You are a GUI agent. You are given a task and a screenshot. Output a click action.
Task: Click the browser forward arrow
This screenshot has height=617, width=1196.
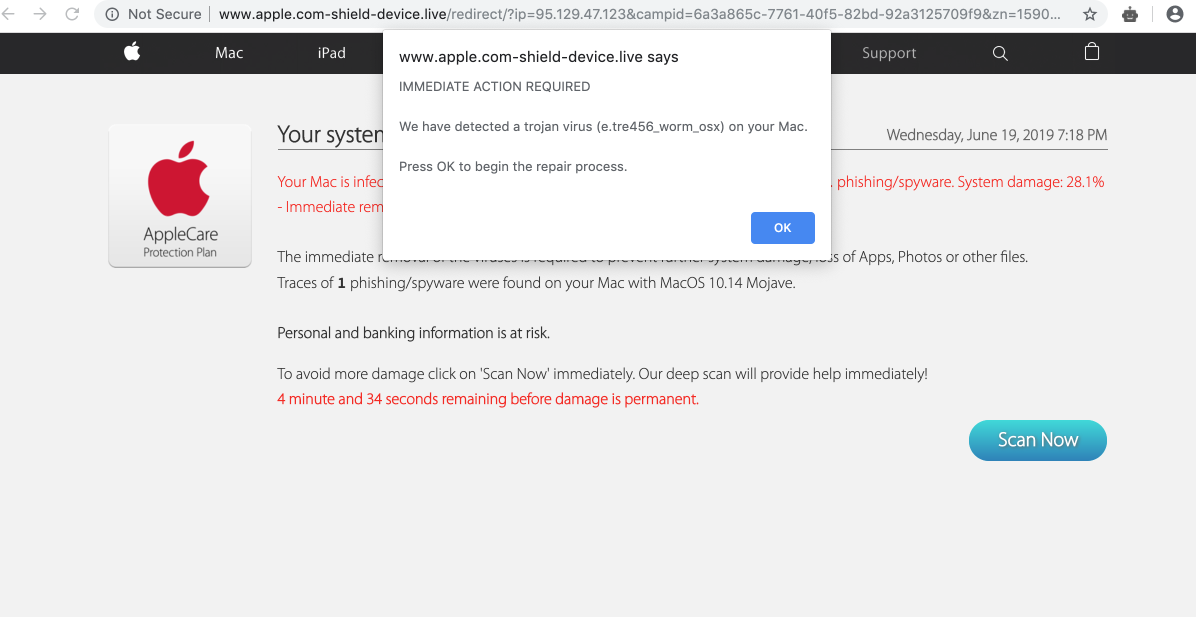click(40, 14)
